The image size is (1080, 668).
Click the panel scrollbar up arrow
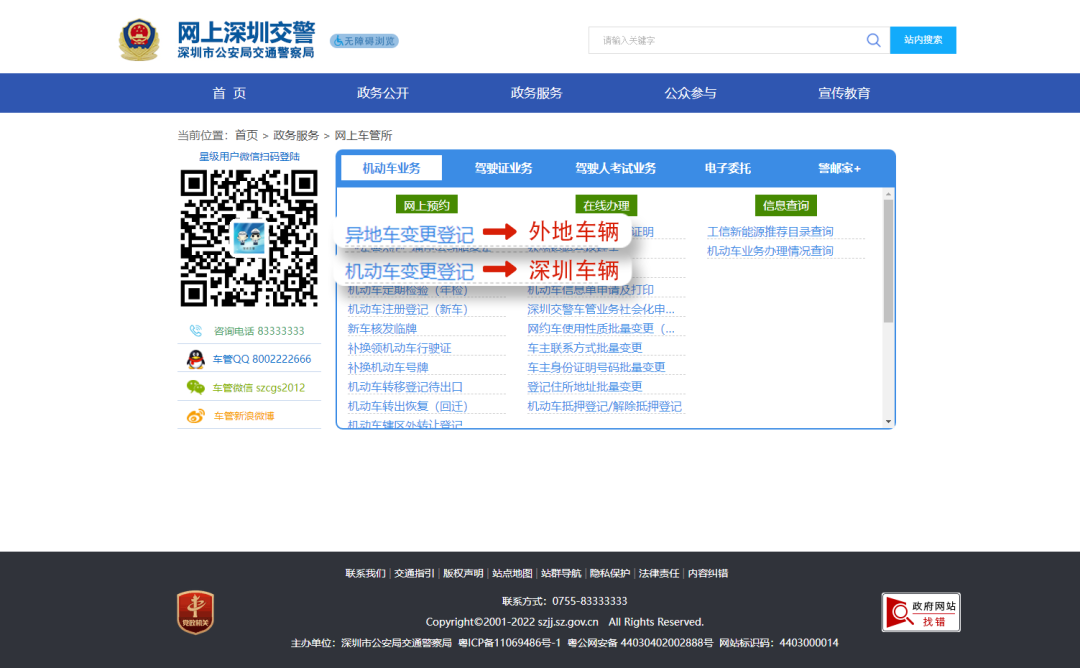click(889, 194)
